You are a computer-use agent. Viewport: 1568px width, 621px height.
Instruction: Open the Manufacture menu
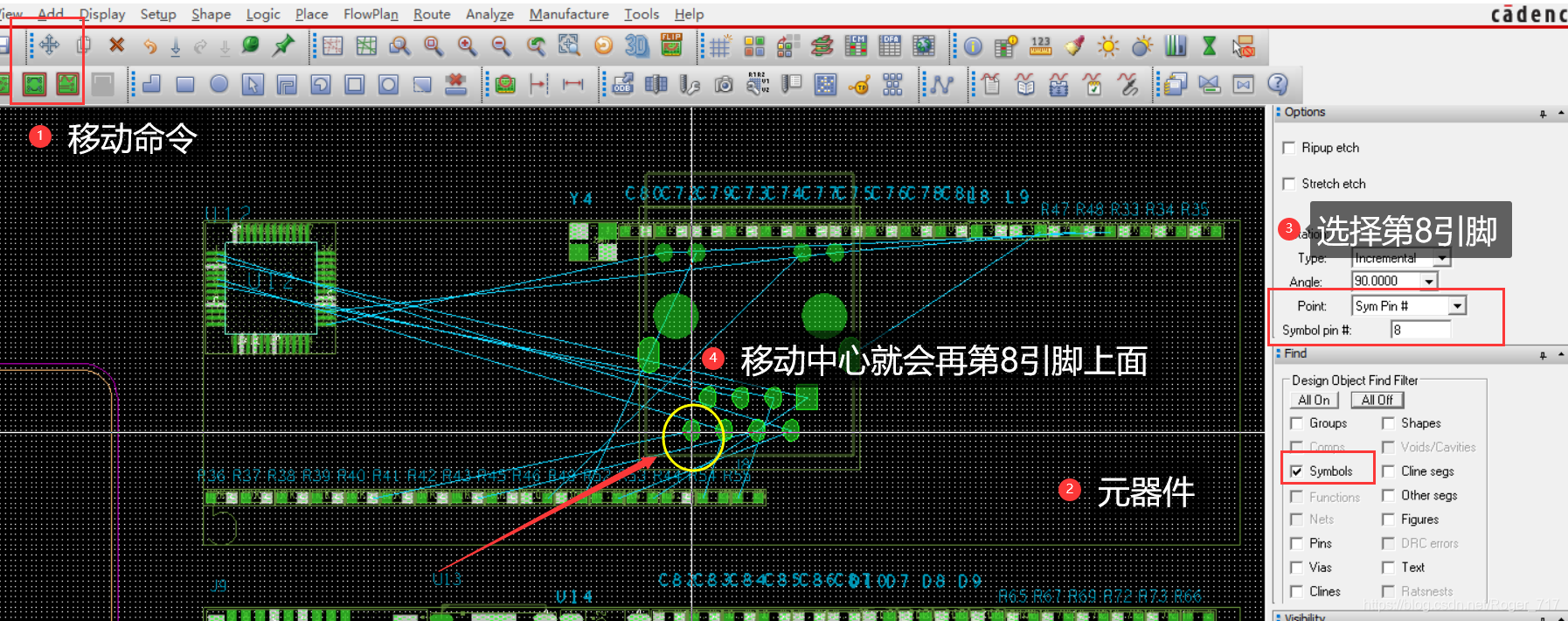coord(568,14)
